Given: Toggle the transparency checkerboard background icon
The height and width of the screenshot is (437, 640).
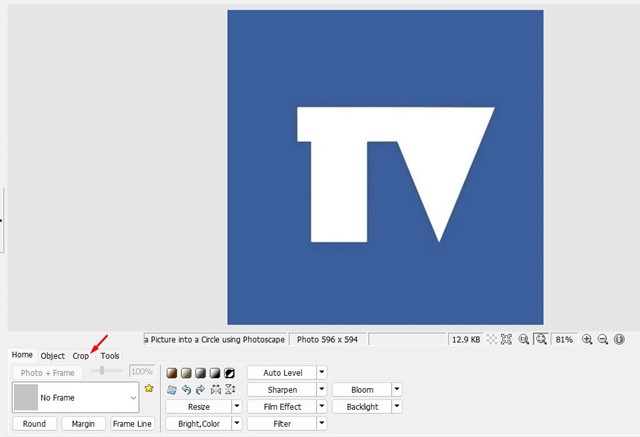Looking at the screenshot, I should click(492, 339).
